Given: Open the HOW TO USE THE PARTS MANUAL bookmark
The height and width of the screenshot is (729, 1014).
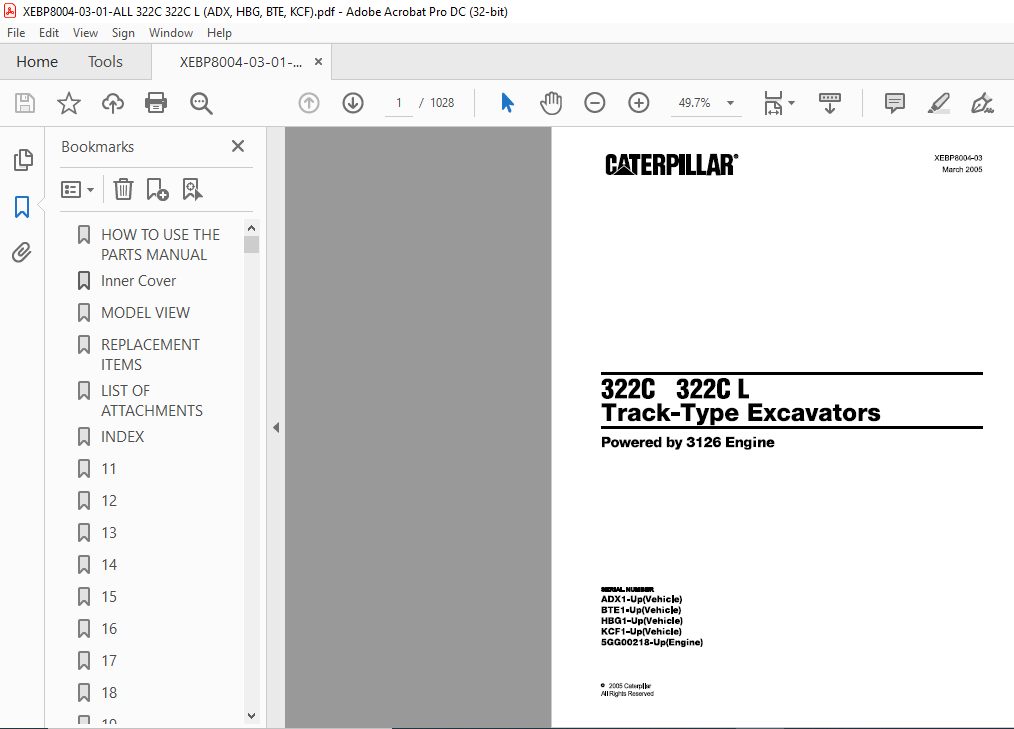Looking at the screenshot, I should tap(160, 245).
